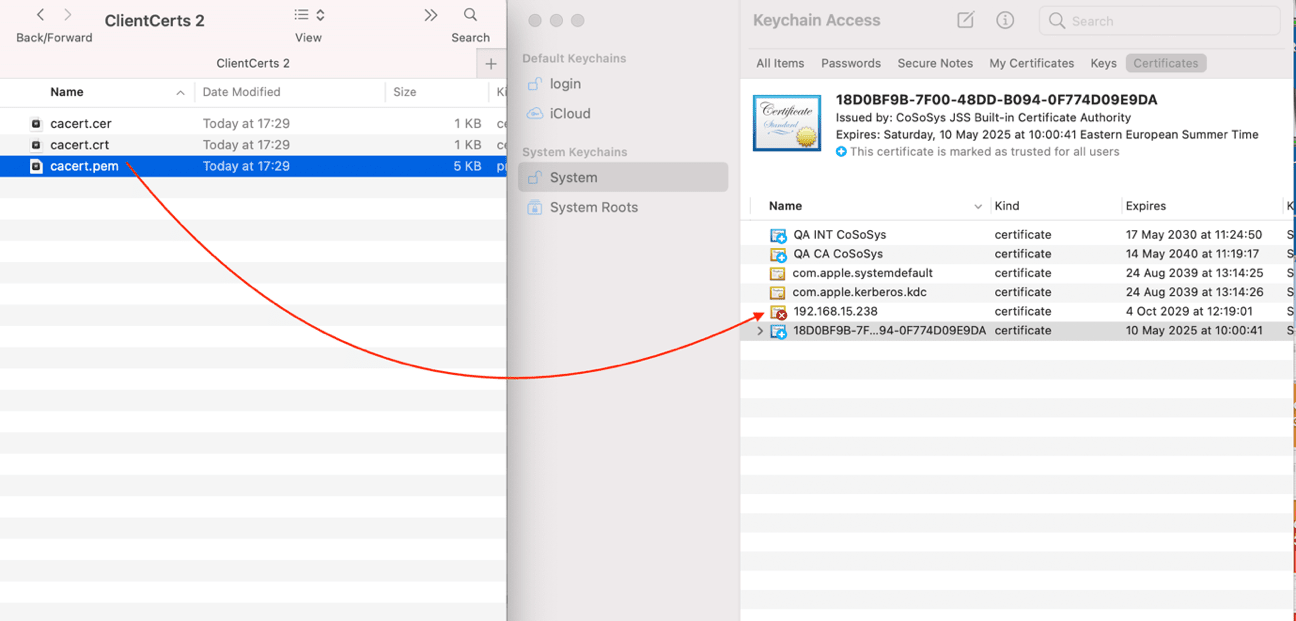
Task: Expand the 18D0BF9B certificate disclosure triangle
Action: (x=760, y=331)
